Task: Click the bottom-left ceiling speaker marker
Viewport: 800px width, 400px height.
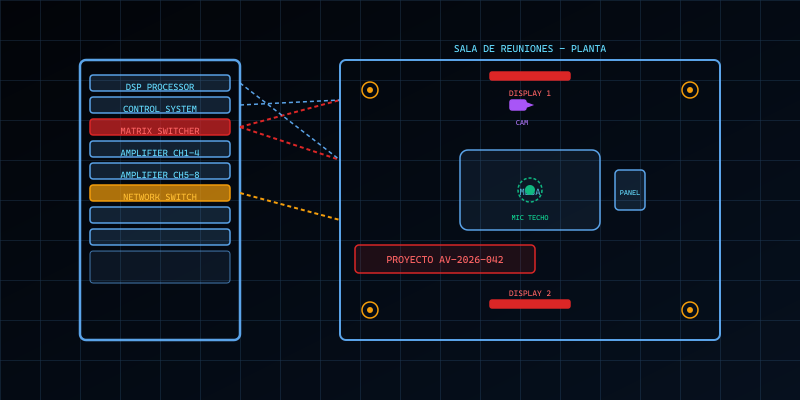Action: pyautogui.click(x=370, y=310)
